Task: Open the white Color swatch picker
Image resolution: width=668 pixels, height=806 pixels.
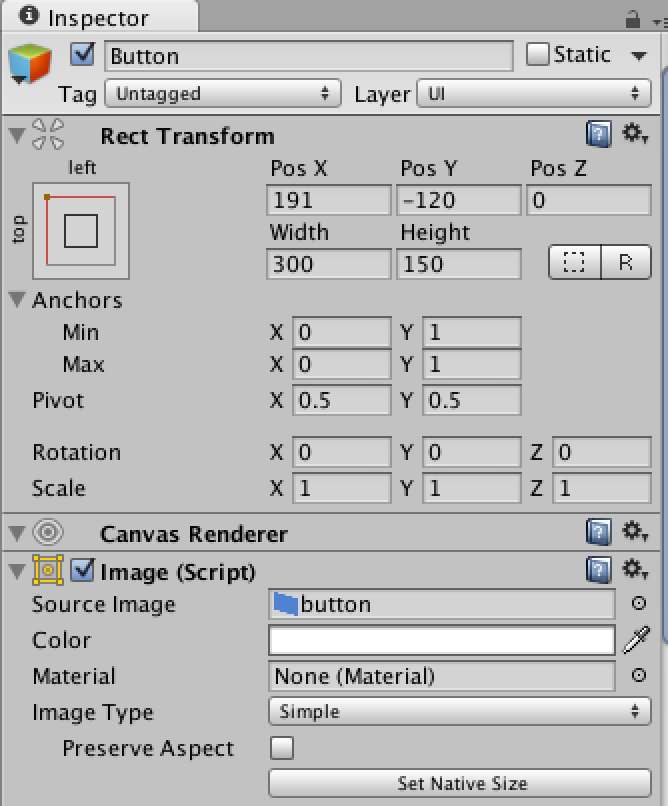Action: click(442, 640)
